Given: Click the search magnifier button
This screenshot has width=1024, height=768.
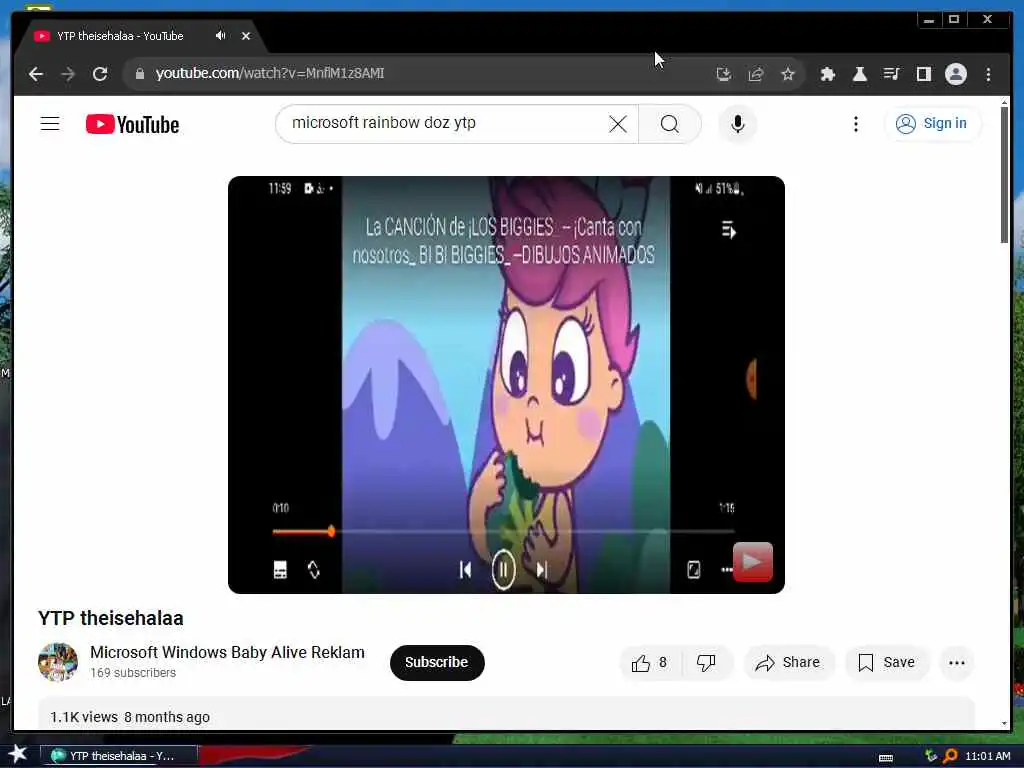Looking at the screenshot, I should coord(669,124).
